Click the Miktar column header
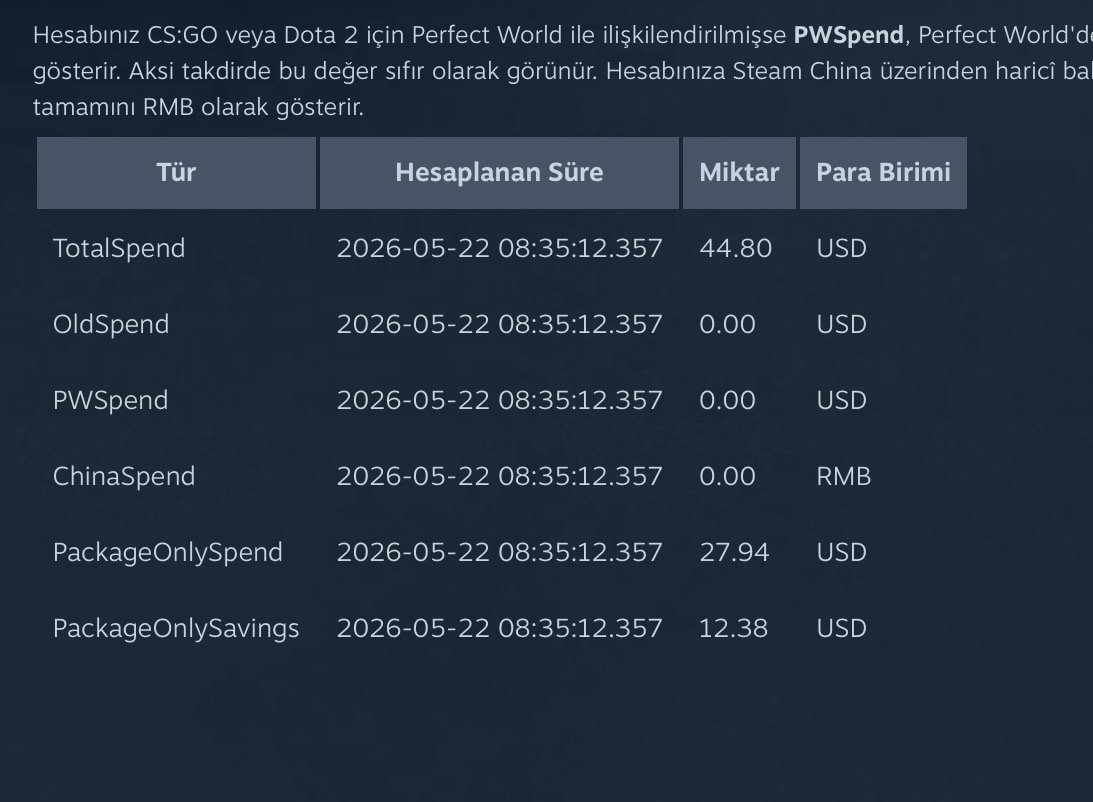 tap(739, 173)
